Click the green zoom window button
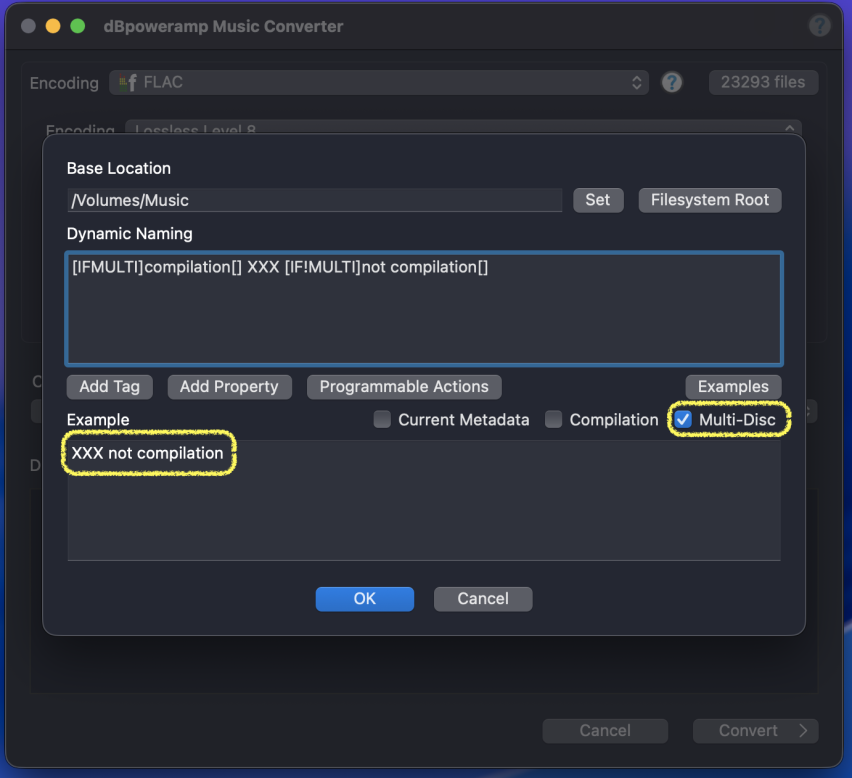The image size is (852, 778). [78, 26]
